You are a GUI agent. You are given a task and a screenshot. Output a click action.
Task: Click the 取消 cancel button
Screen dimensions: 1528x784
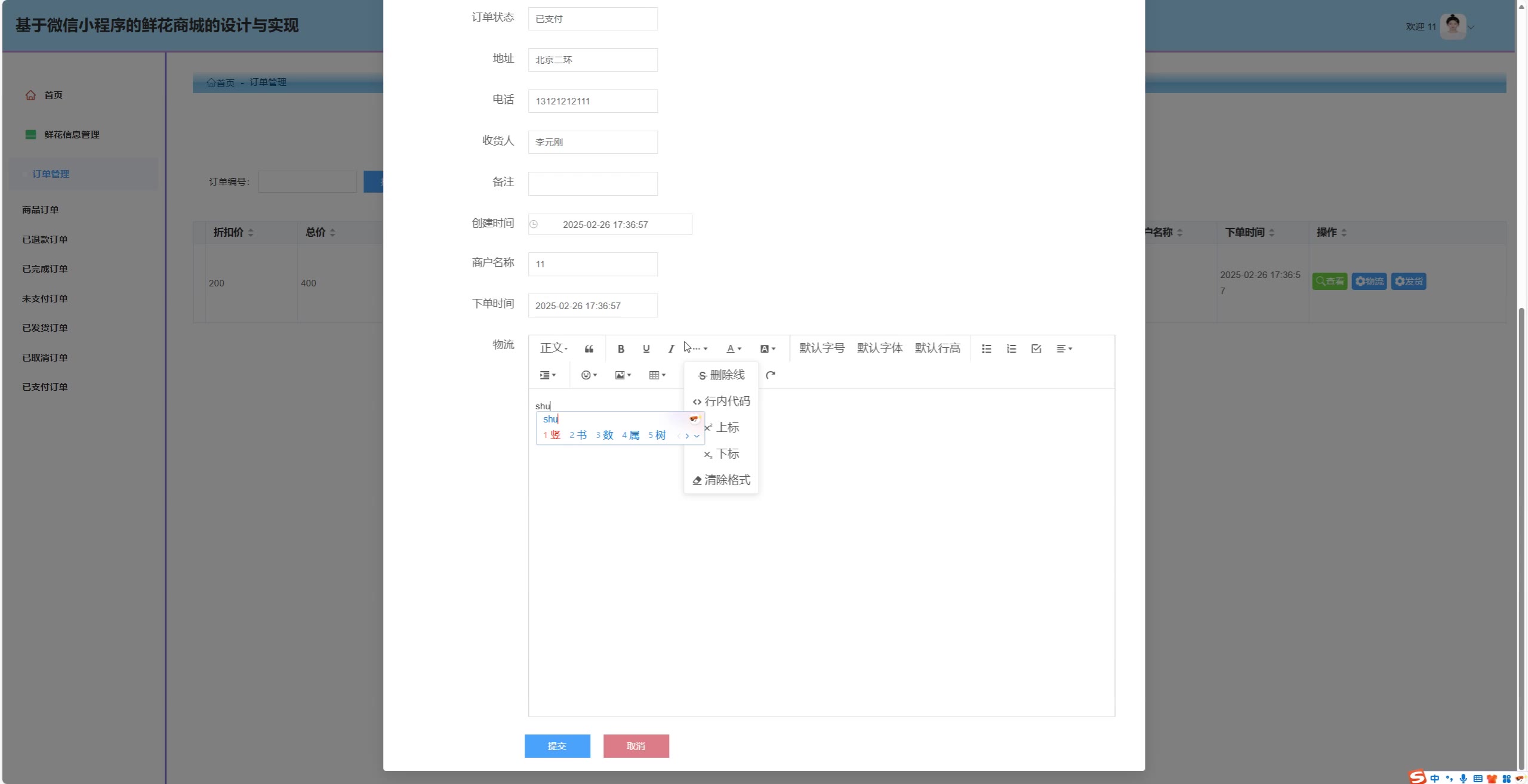636,746
